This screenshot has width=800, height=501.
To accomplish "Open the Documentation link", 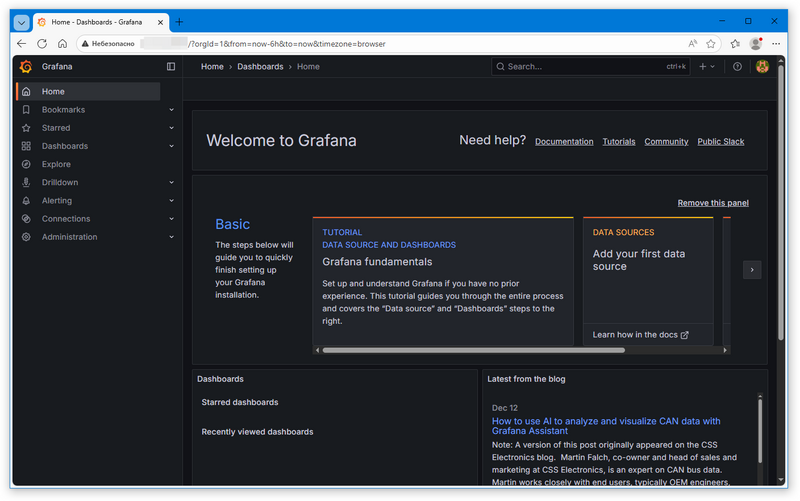I will pyautogui.click(x=564, y=141).
